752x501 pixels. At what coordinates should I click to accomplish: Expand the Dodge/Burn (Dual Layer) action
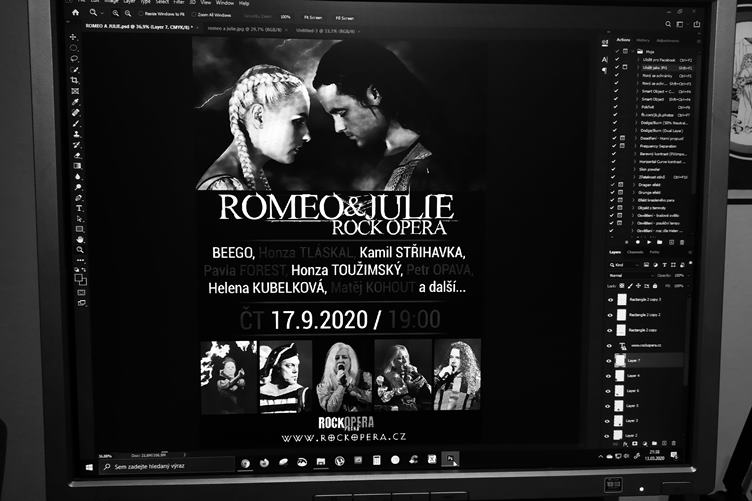point(636,130)
